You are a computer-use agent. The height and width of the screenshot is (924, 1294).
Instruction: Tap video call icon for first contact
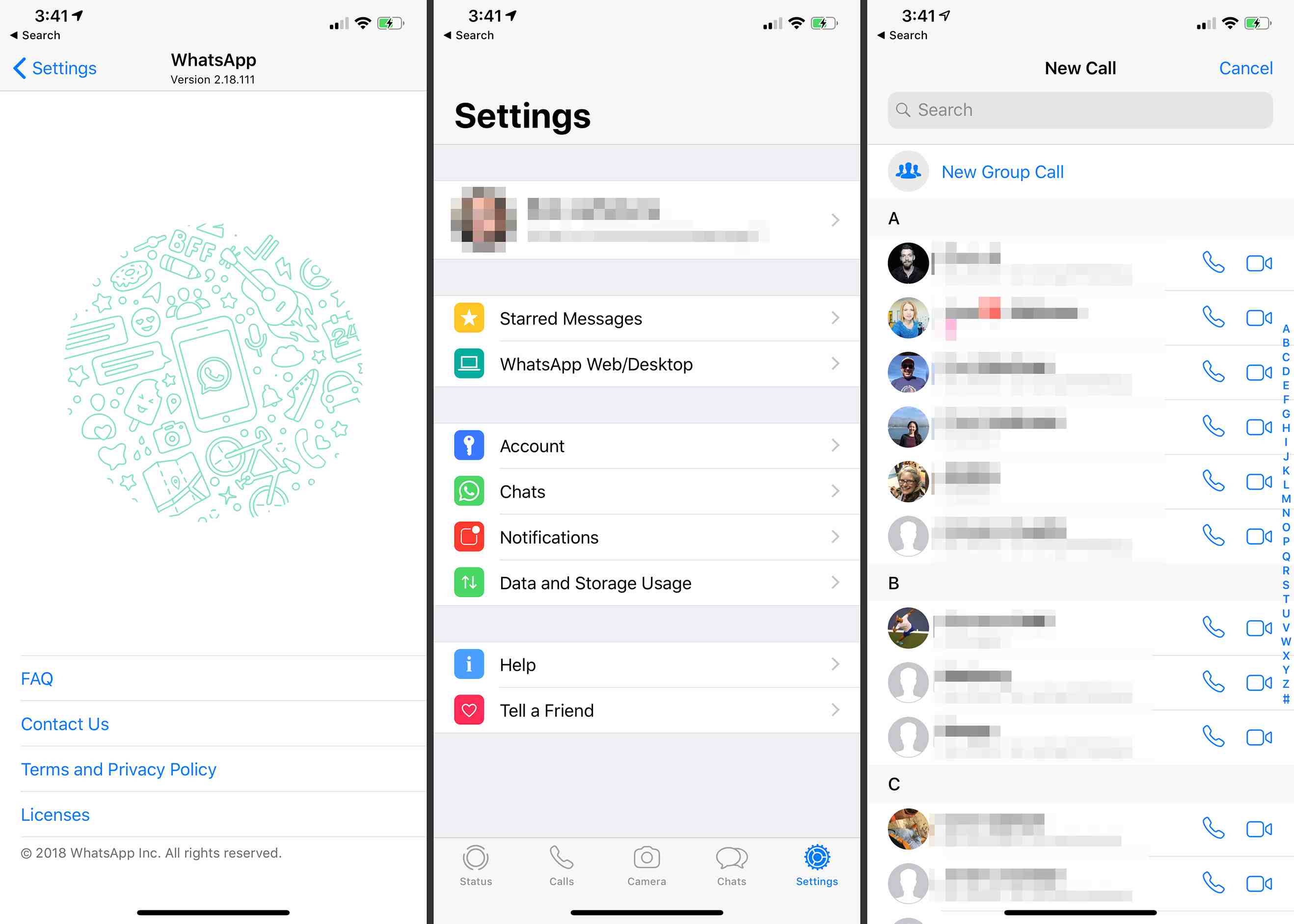1258,262
